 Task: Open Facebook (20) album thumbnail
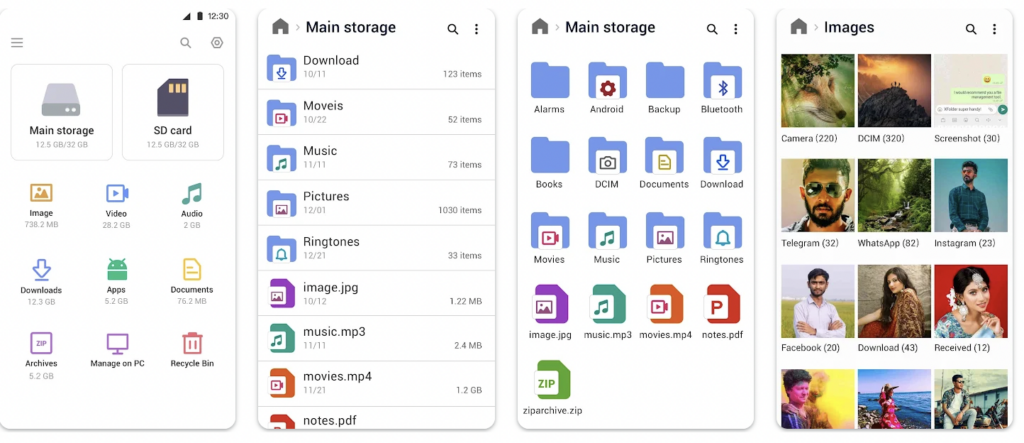pos(818,301)
